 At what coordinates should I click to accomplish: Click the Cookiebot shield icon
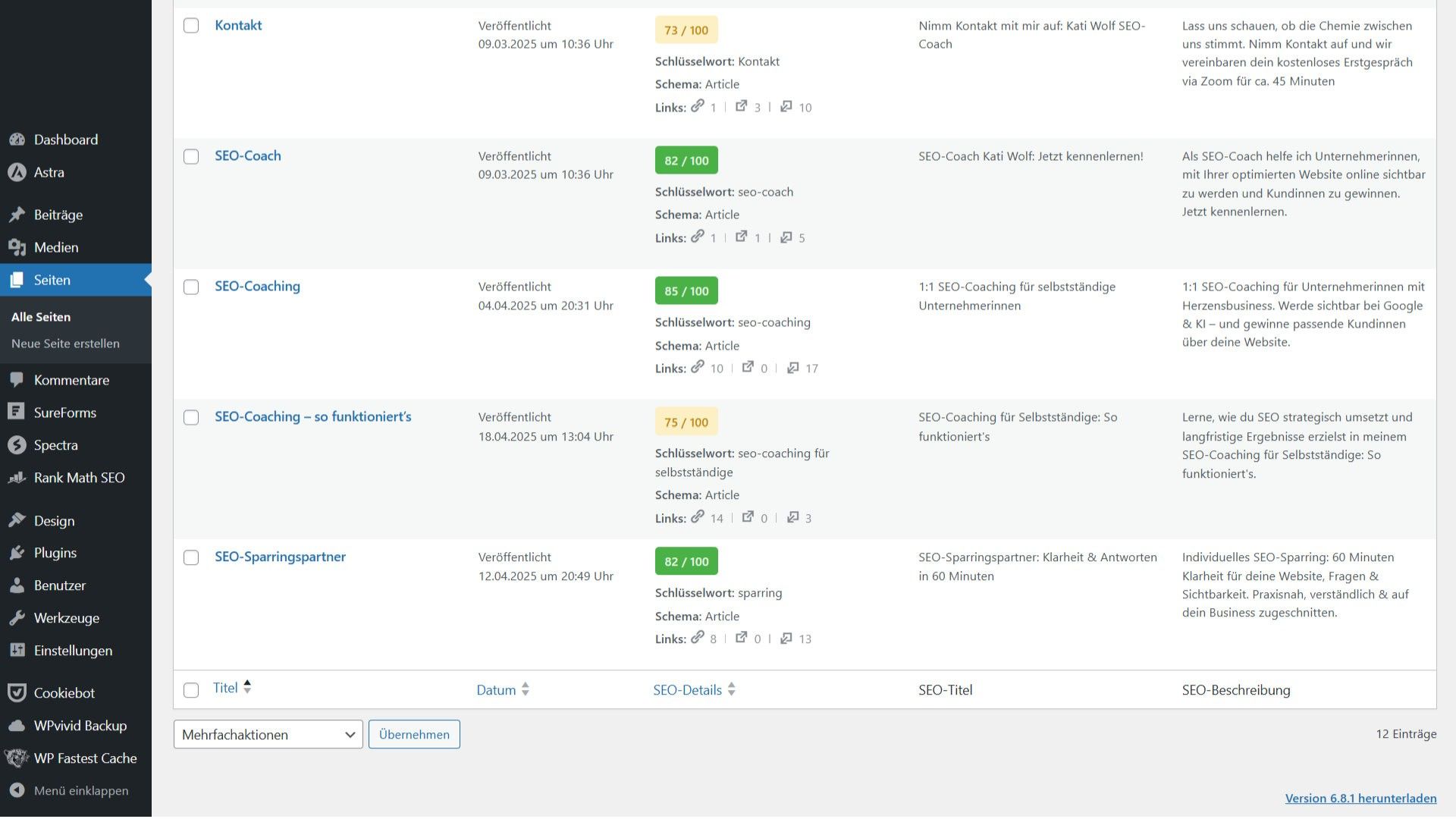point(17,692)
